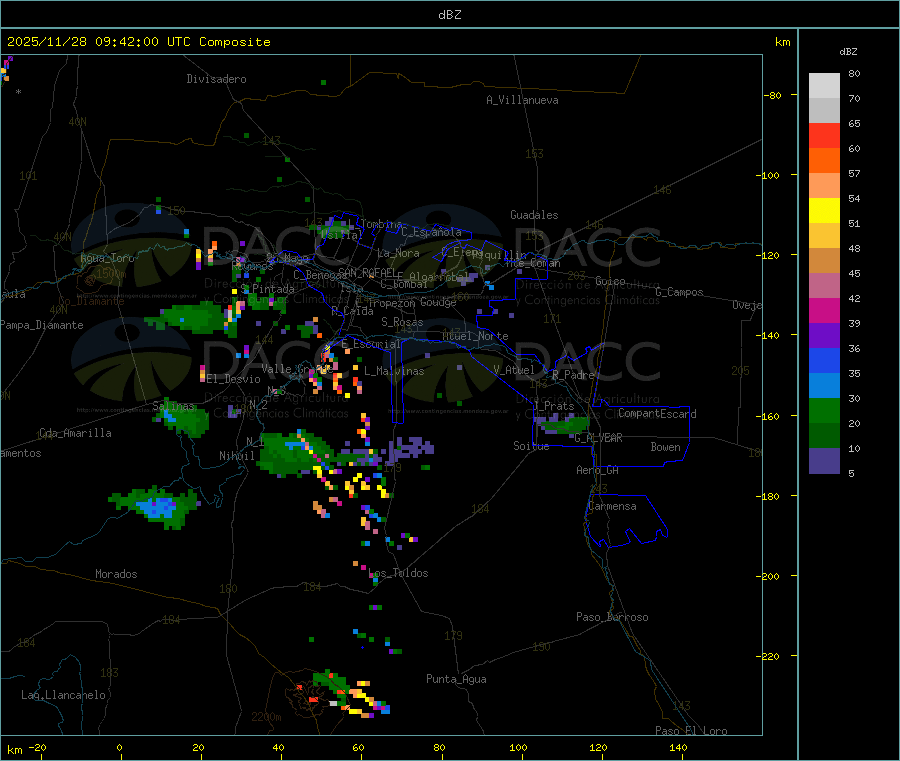Click the timestamp 2025/11/28 09:42:00 UTC Composite
Viewport: 900px width, 761px height.
138,42
